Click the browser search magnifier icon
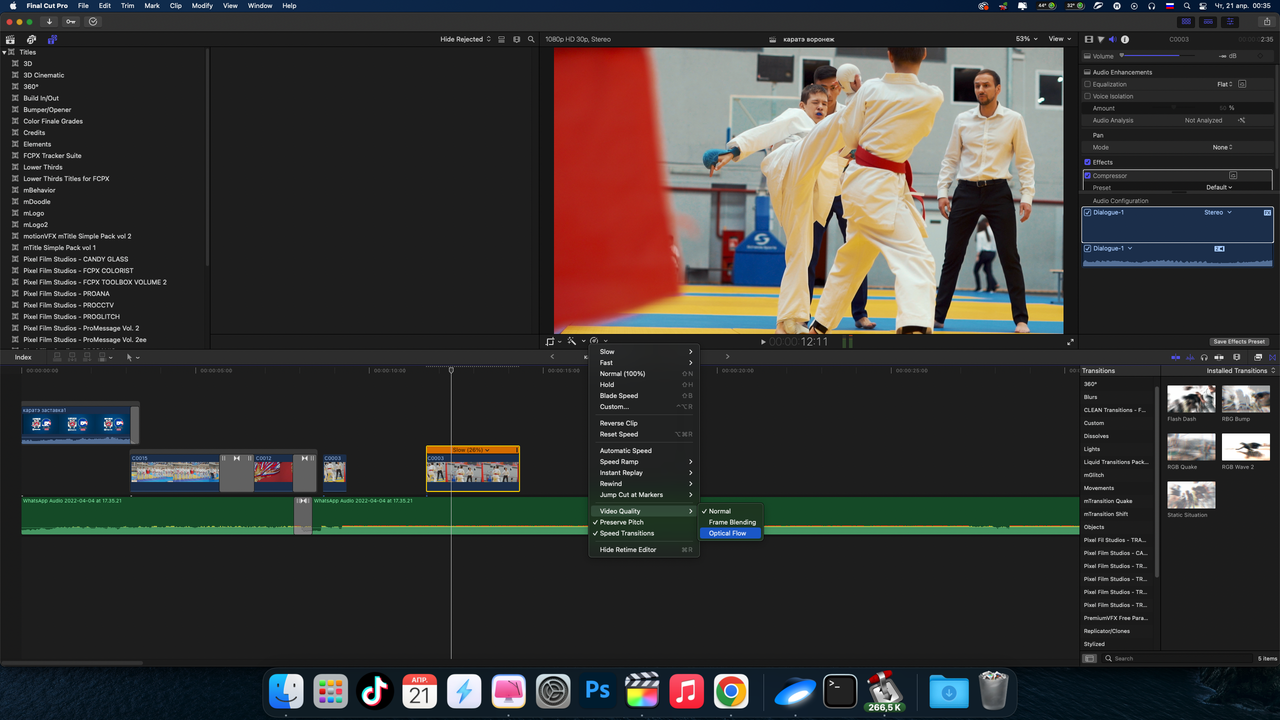The image size is (1280, 720). pos(530,39)
